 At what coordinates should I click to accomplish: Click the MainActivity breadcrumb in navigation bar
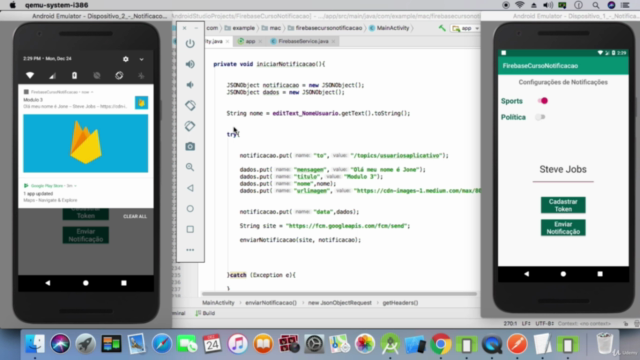tap(389, 28)
